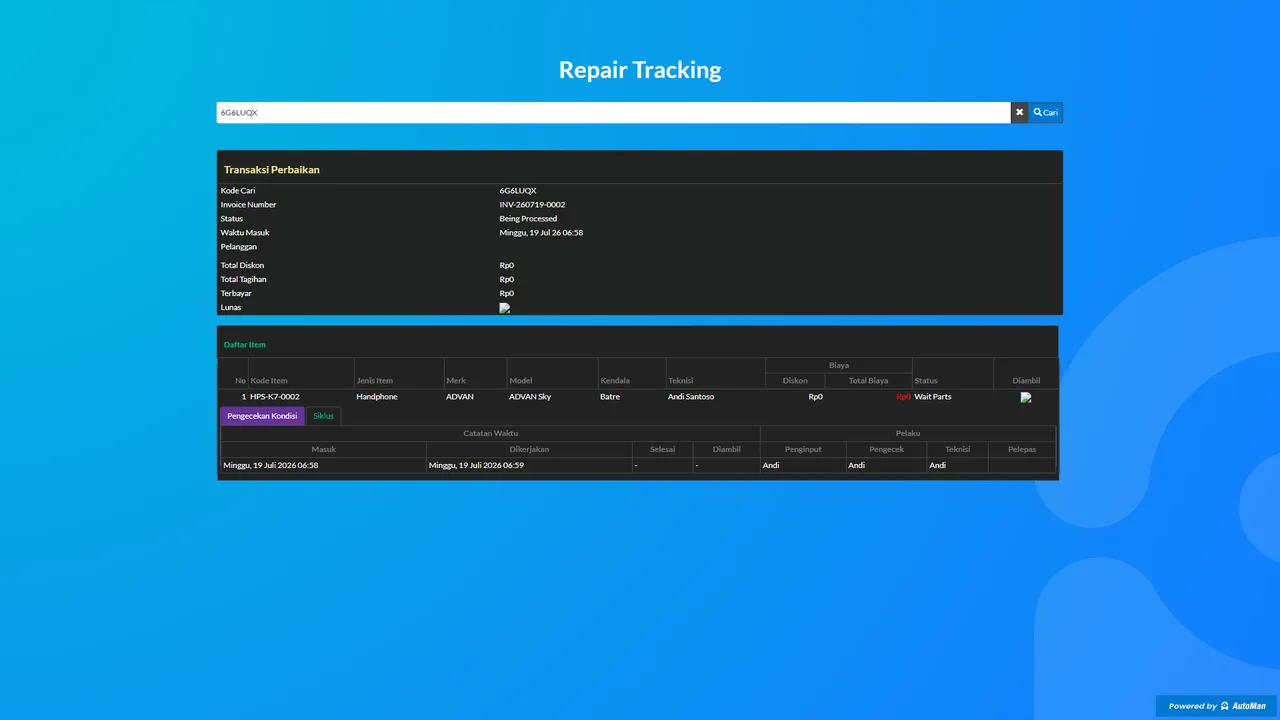Click the Pelepas column header
1280x720 pixels.
tap(1022, 450)
